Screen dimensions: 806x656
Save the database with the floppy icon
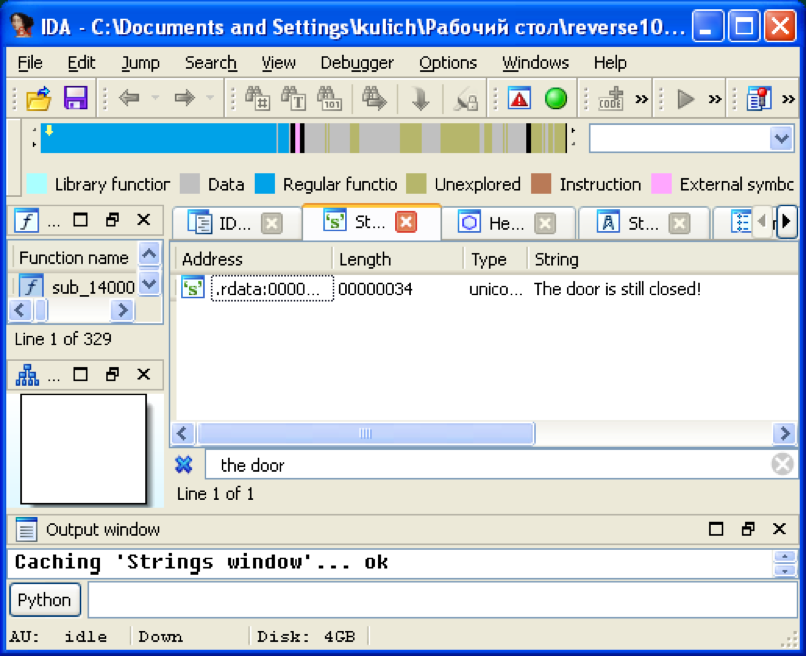(x=75, y=98)
